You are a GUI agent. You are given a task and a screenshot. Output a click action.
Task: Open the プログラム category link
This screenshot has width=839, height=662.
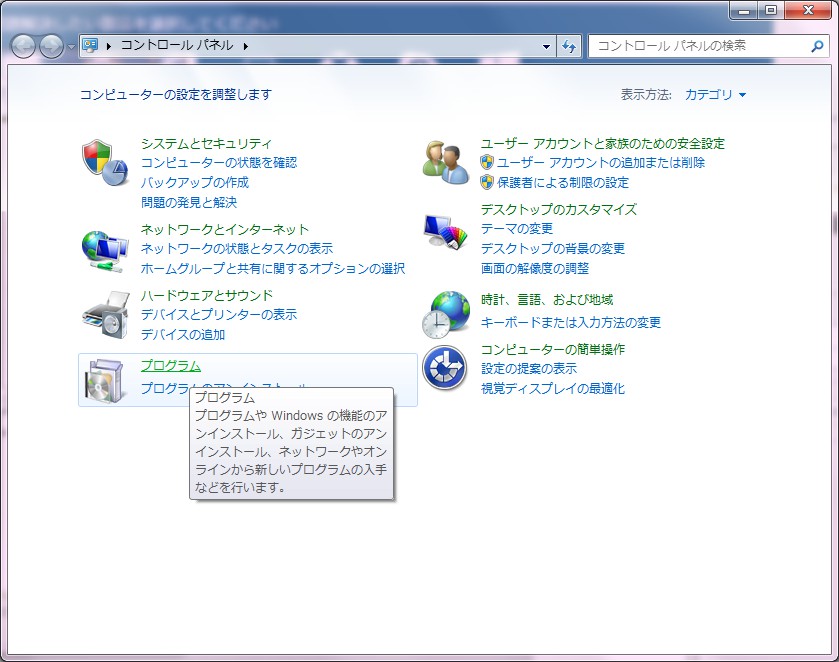pyautogui.click(x=171, y=366)
